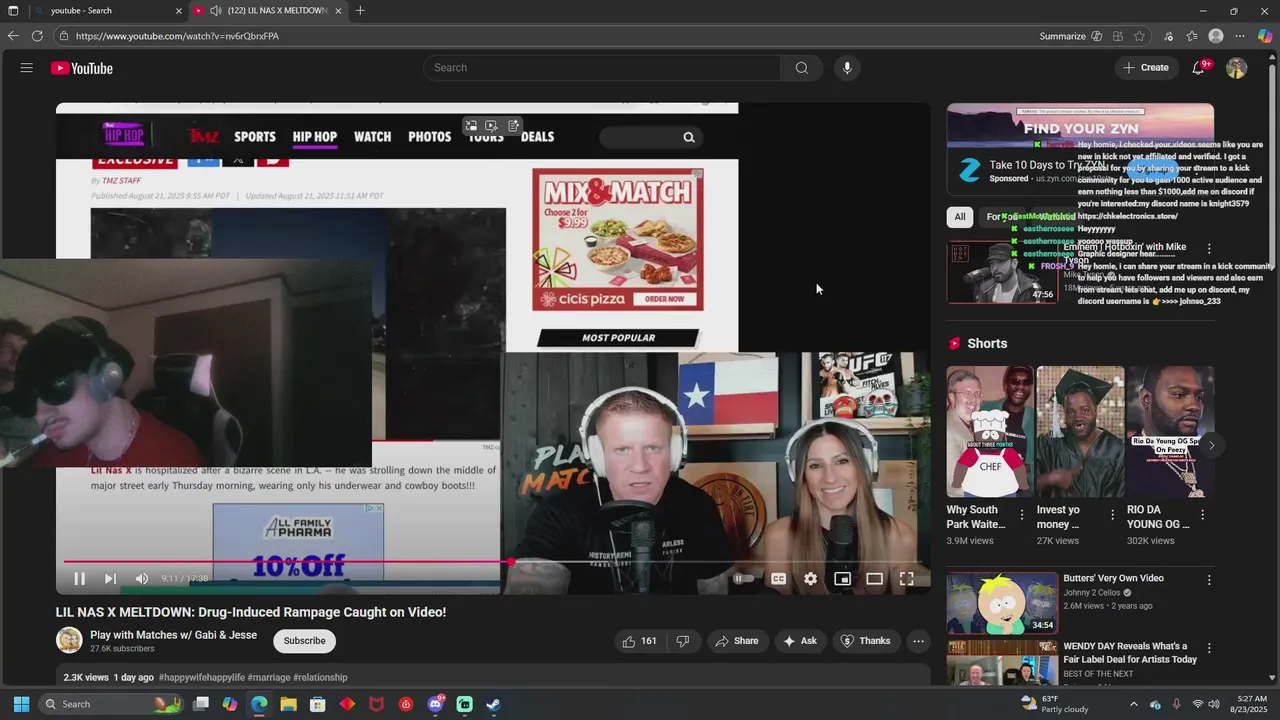The image size is (1280, 720).
Task: Mute the video volume
Action: click(x=142, y=578)
